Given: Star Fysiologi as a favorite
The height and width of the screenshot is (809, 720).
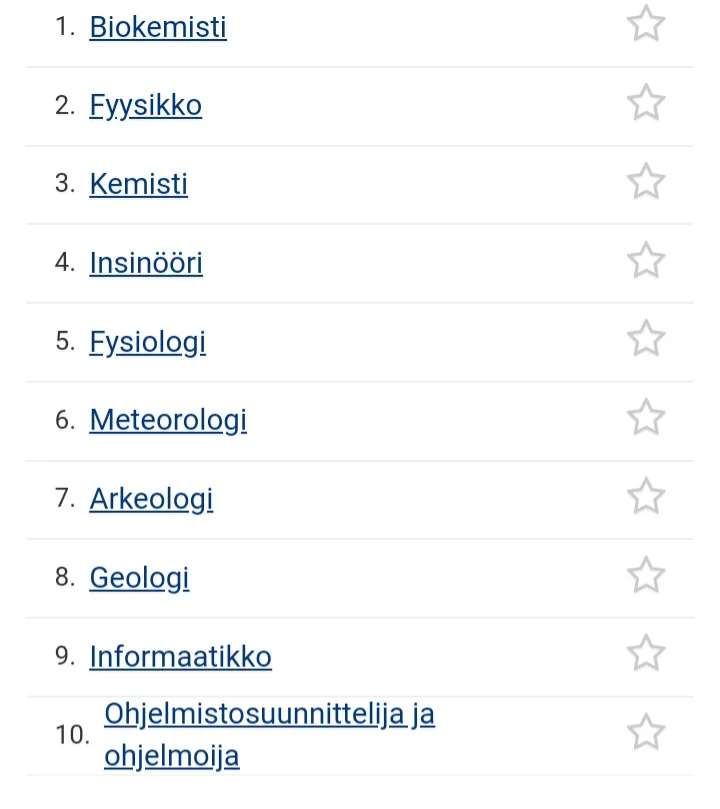Looking at the screenshot, I should tap(645, 339).
